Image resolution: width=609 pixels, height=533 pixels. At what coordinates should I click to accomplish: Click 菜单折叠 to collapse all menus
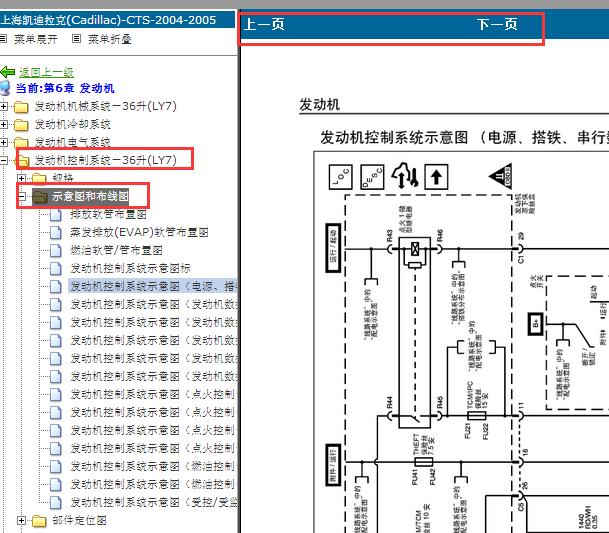110,39
